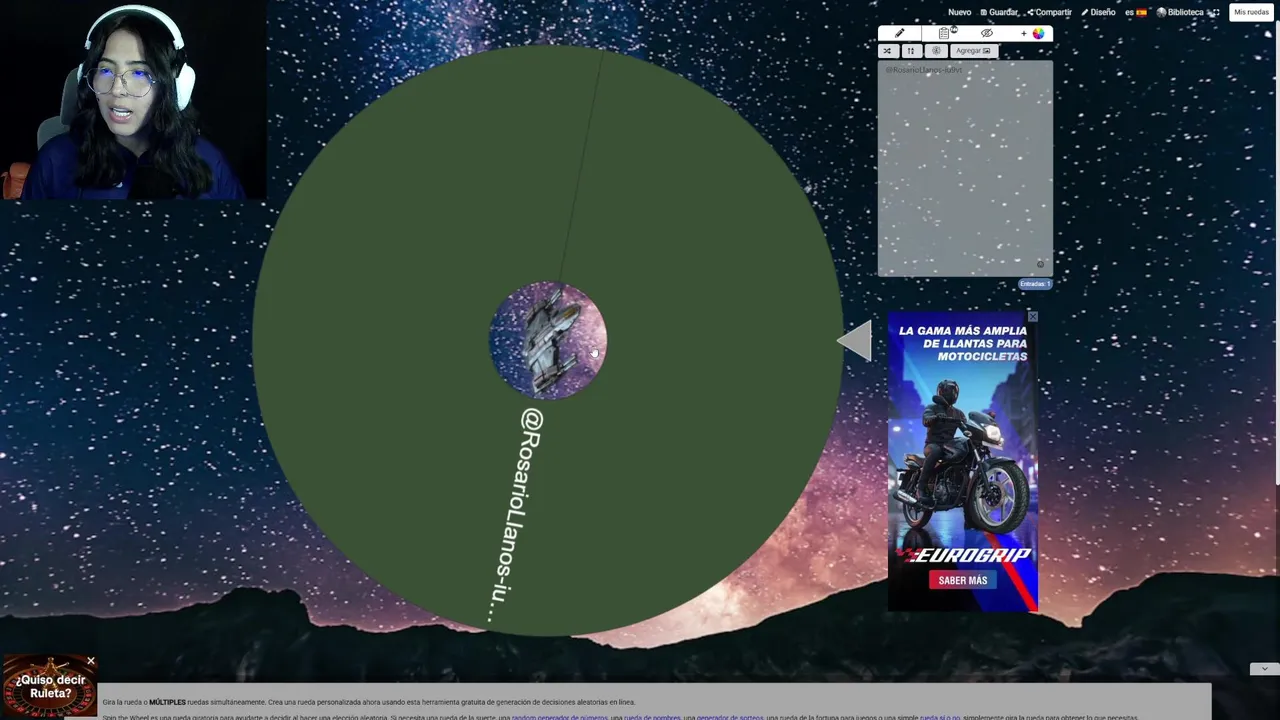Image resolution: width=1280 pixels, height=720 pixels.
Task: Close the Eurogrip advertisement
Action: 1032,317
